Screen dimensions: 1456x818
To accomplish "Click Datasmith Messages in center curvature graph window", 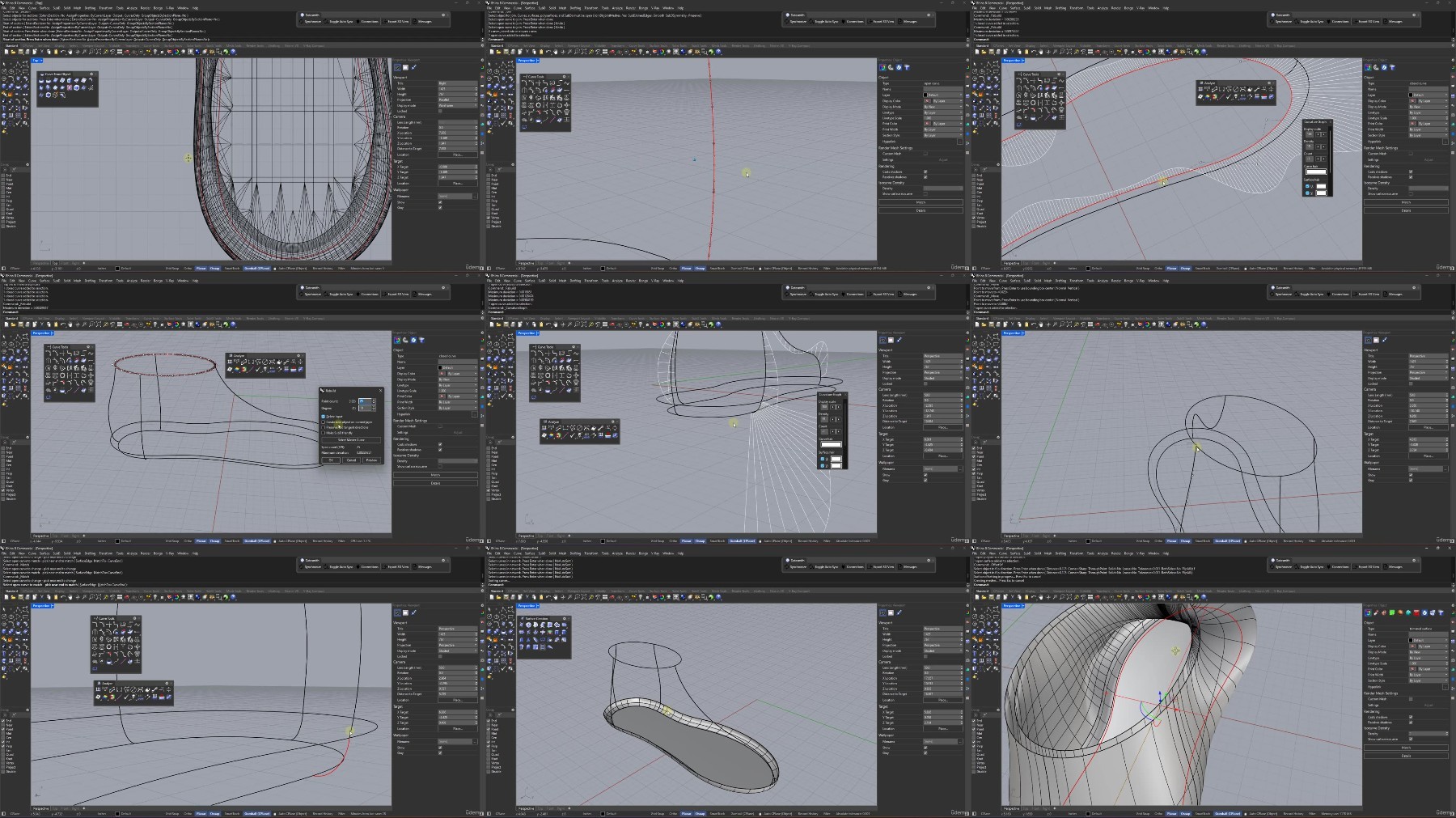I will (x=907, y=295).
